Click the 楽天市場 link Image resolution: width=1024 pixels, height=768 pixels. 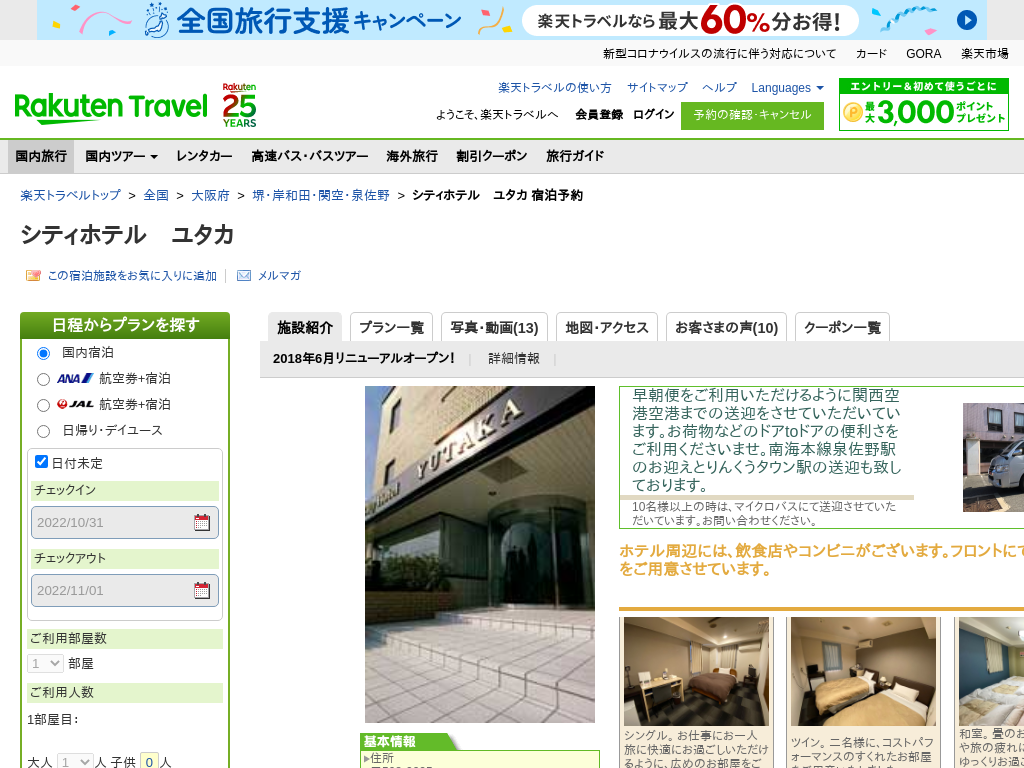tap(985, 54)
